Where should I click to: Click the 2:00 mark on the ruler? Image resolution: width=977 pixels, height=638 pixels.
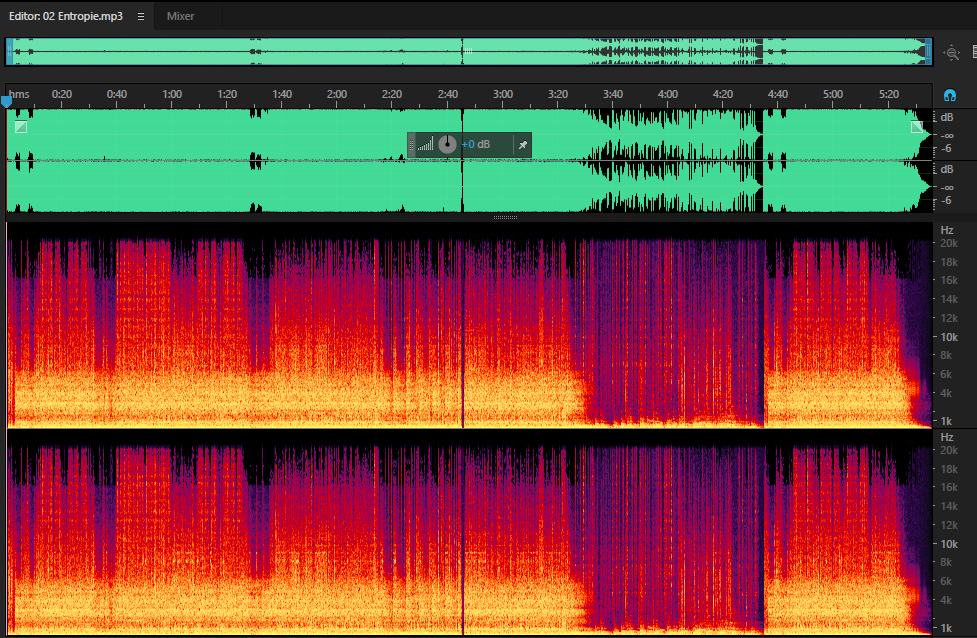(x=336, y=94)
